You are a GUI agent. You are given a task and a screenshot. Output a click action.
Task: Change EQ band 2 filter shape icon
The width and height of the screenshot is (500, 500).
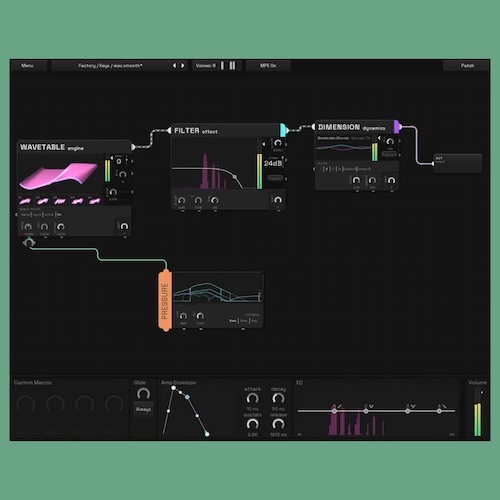tap(371, 406)
